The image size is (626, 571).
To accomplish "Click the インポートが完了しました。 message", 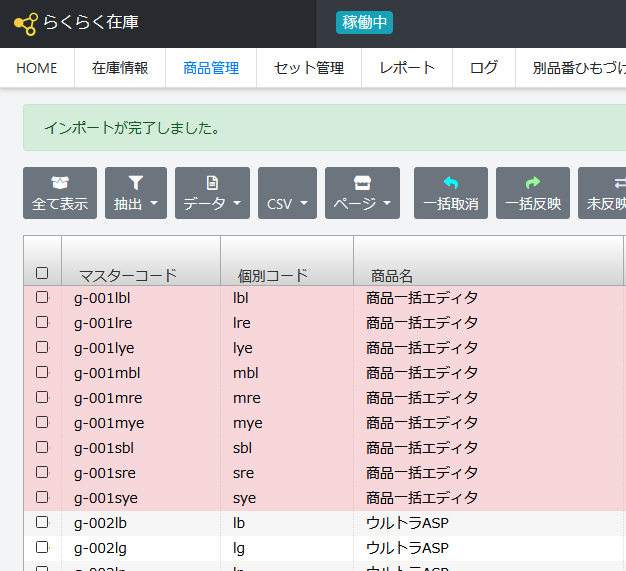I will click(132, 128).
